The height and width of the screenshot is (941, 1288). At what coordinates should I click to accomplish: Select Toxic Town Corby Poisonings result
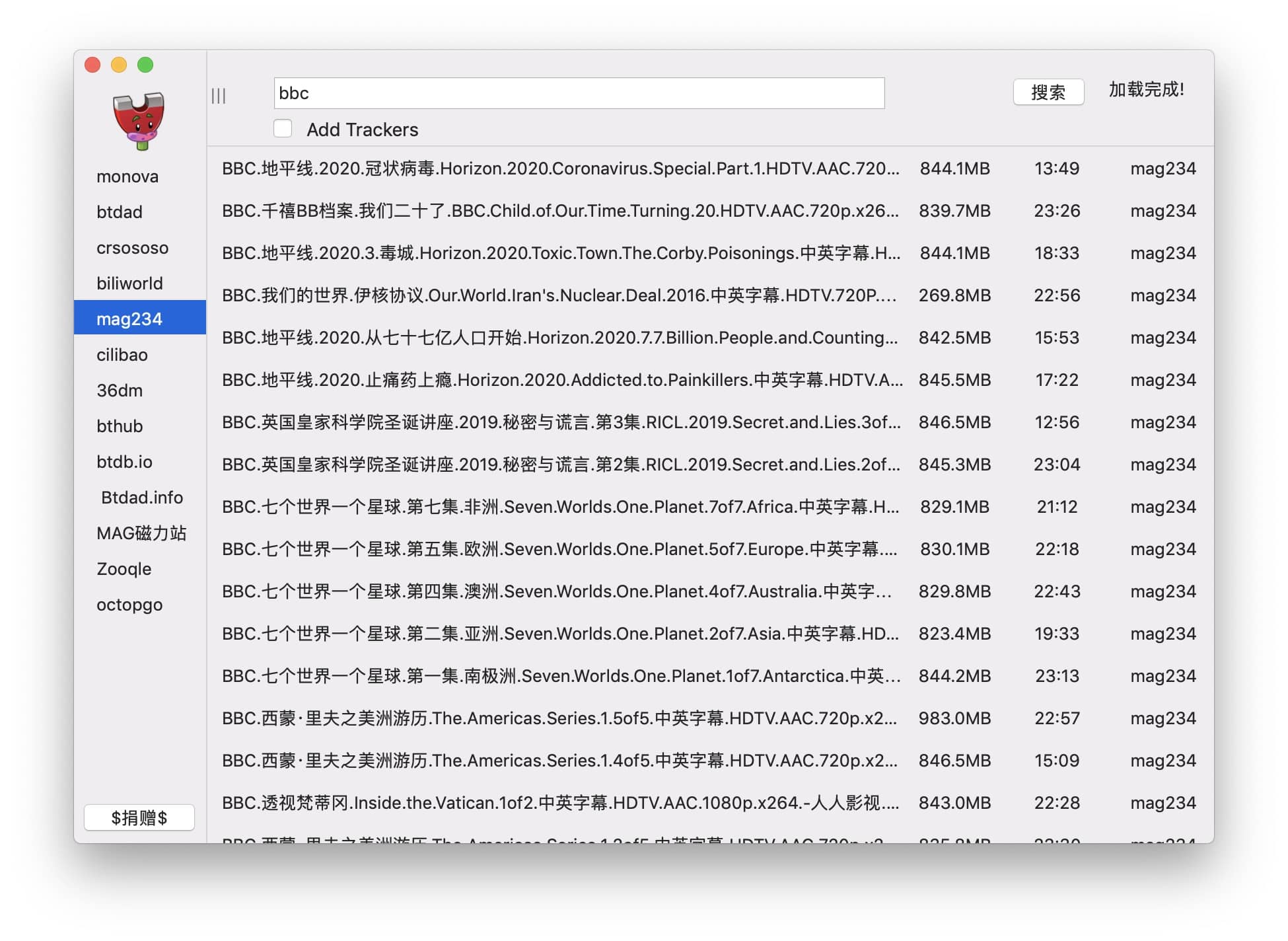(x=710, y=253)
